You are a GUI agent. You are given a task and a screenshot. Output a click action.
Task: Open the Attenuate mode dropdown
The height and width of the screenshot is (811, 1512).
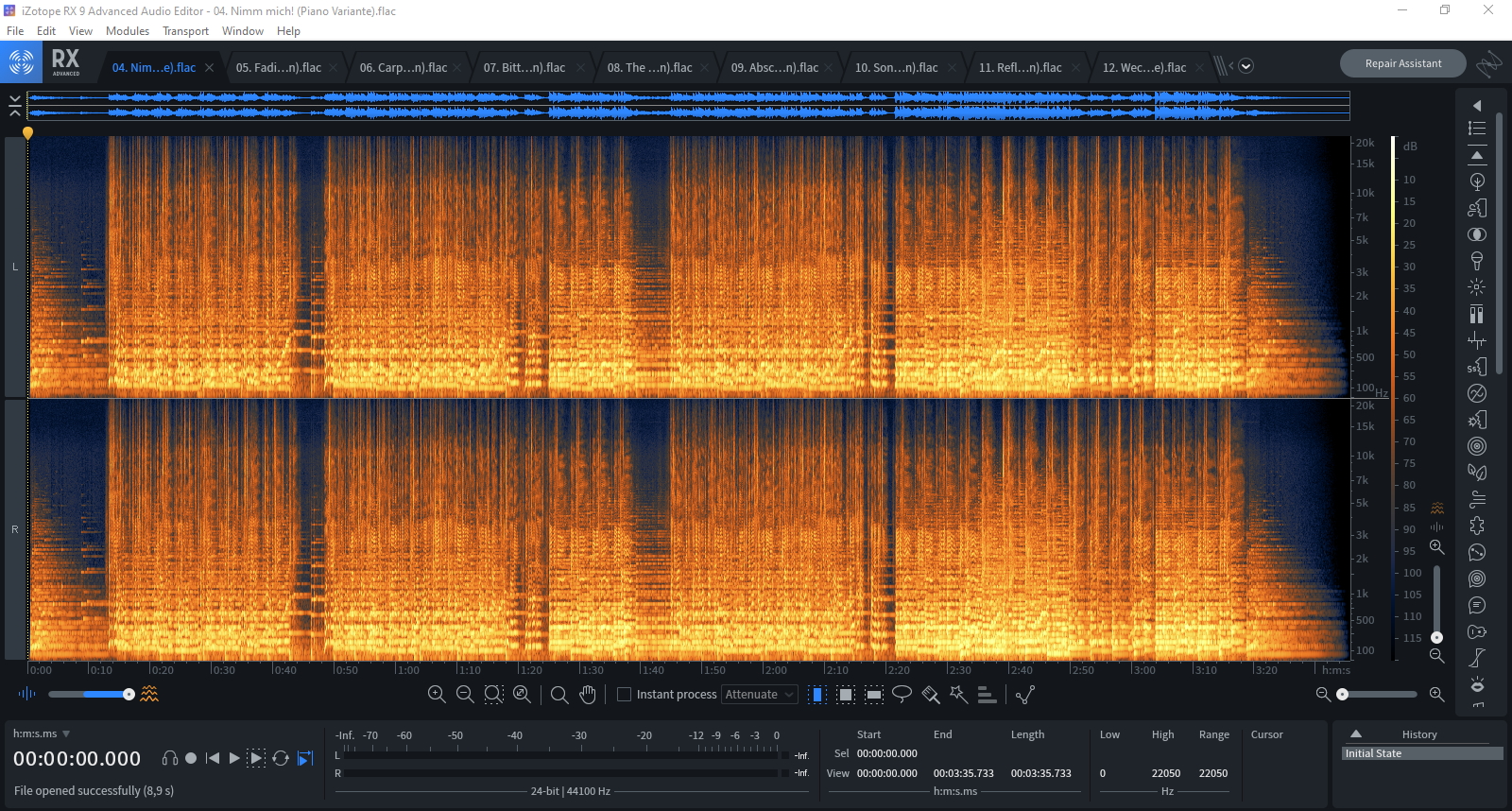click(x=760, y=695)
